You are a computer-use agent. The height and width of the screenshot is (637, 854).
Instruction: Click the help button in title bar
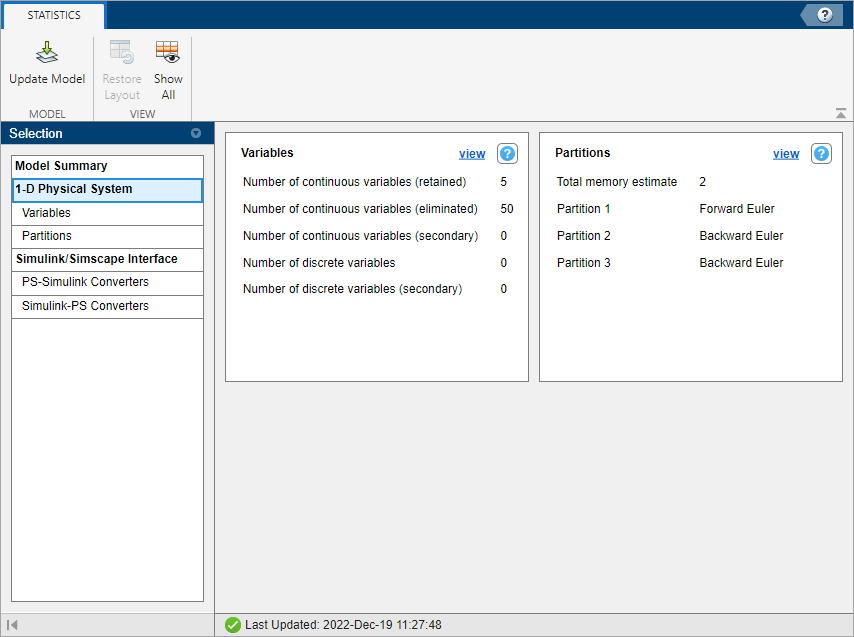tap(824, 15)
